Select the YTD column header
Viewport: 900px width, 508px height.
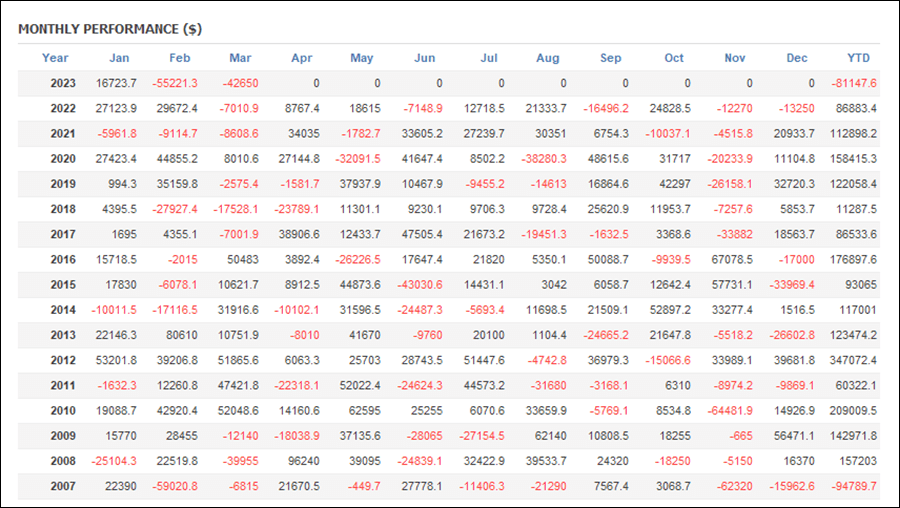859,58
